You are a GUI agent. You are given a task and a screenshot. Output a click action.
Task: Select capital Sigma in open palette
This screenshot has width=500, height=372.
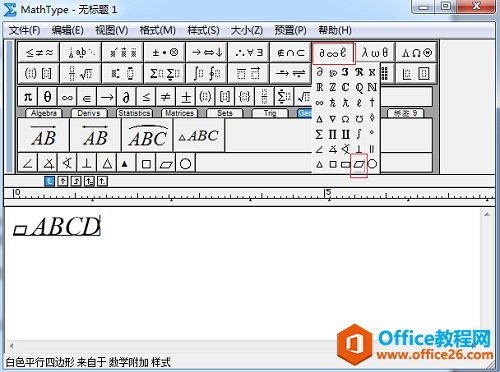[x=319, y=134]
